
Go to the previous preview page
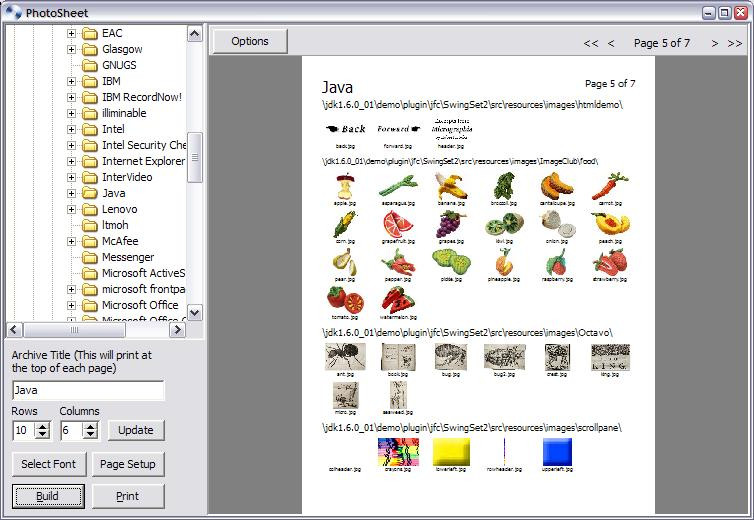611,43
